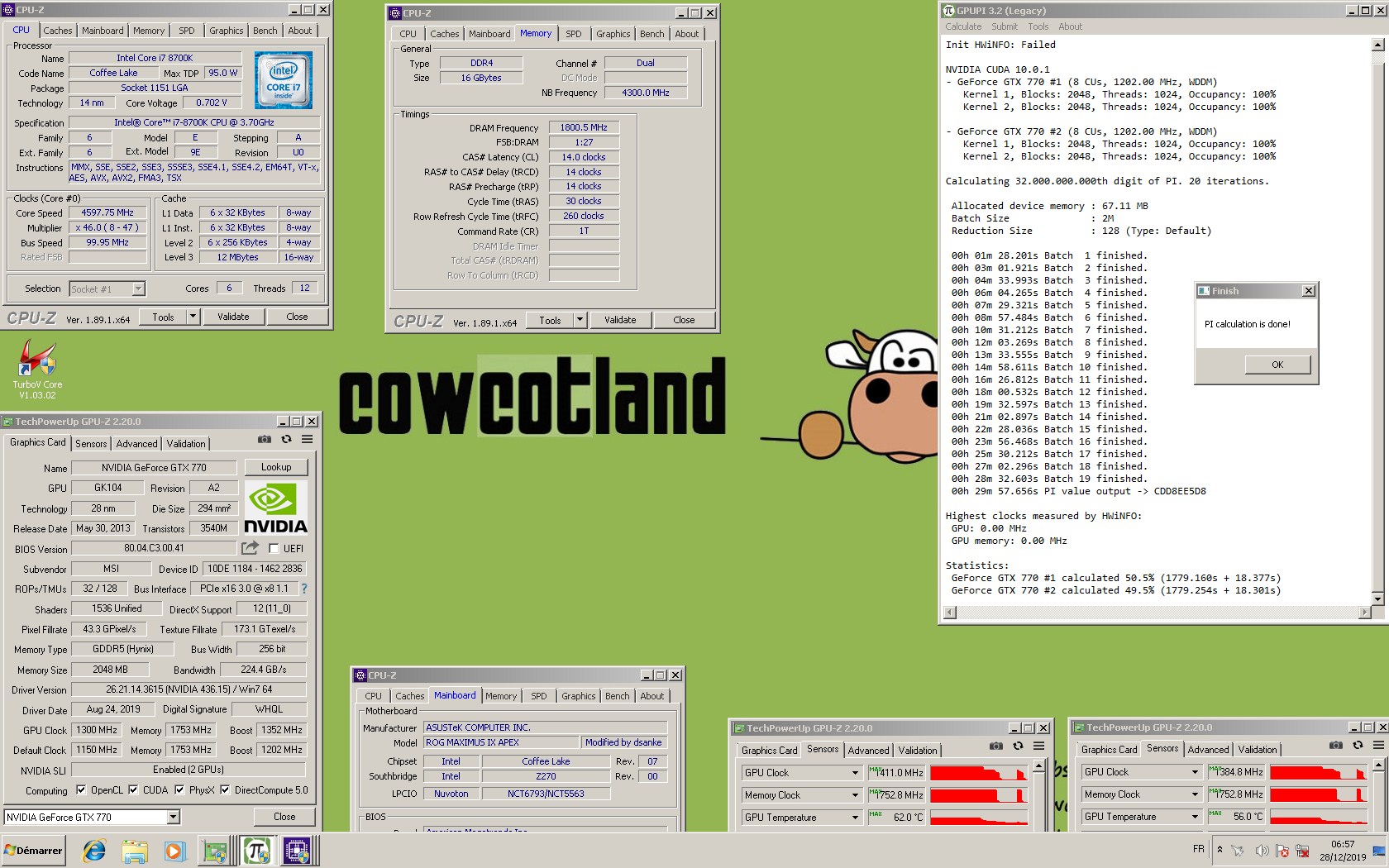Open the Tools dropdown arrow in CPU-Z CPU window
The width and height of the screenshot is (1389, 868).
click(193, 317)
